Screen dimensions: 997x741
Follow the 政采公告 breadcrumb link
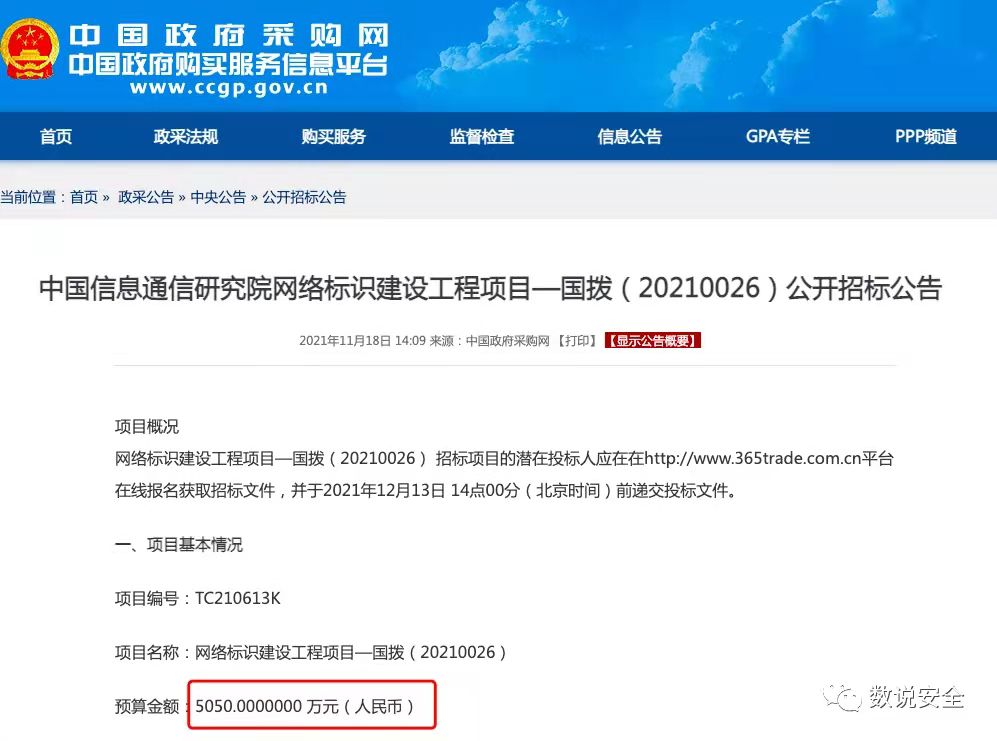pyautogui.click(x=146, y=197)
